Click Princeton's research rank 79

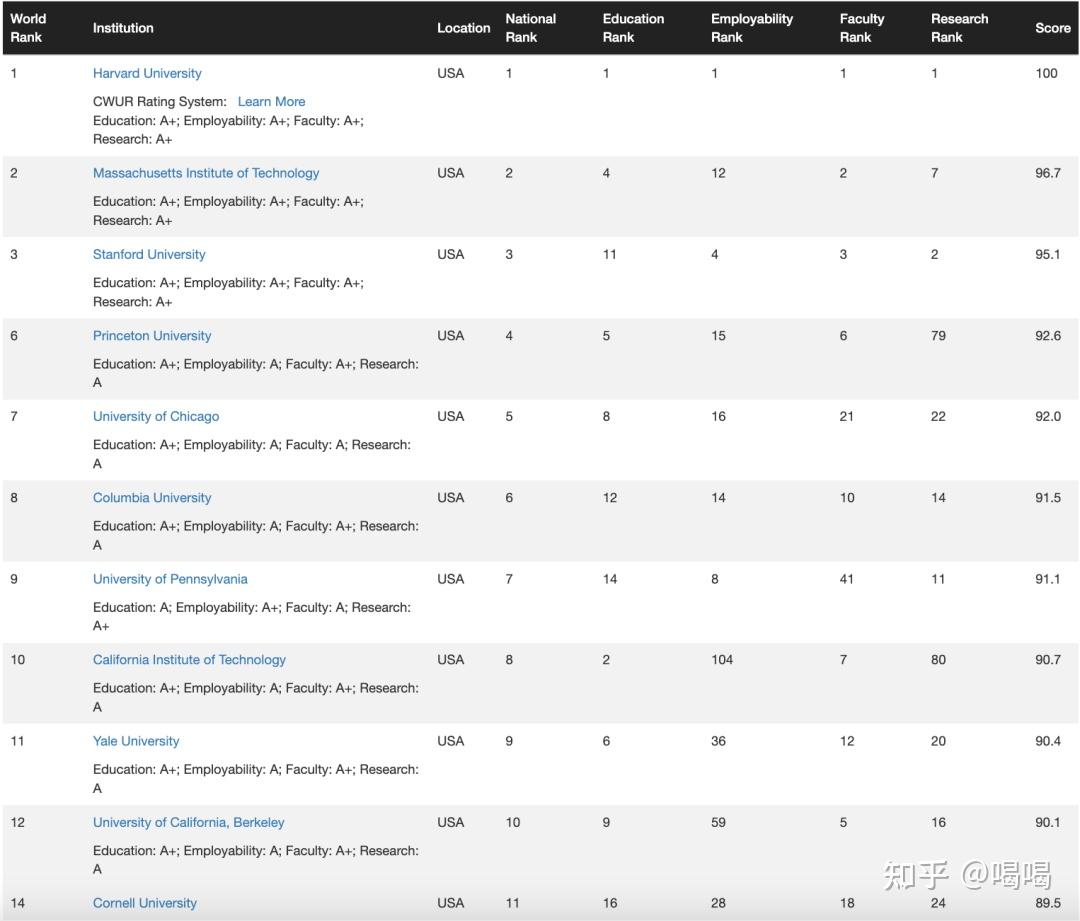click(x=938, y=335)
